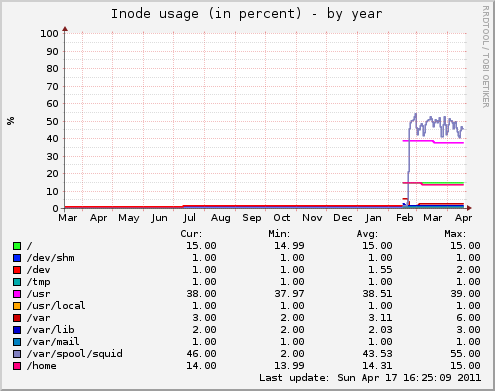Click the Oct label on x-axis
Viewport: 495px width, 391px height.
coord(282,218)
